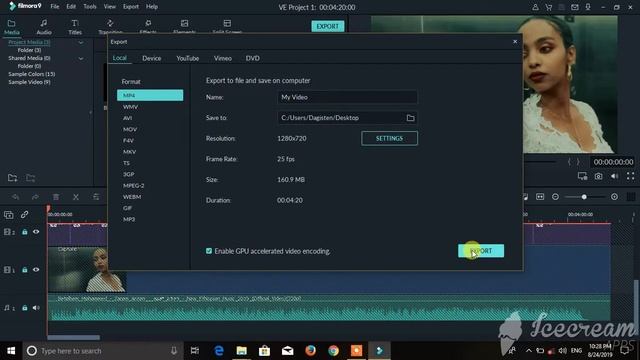This screenshot has height=360, width=640.
Task: Click the zoom out minus icon on timeline
Action: (555, 197)
